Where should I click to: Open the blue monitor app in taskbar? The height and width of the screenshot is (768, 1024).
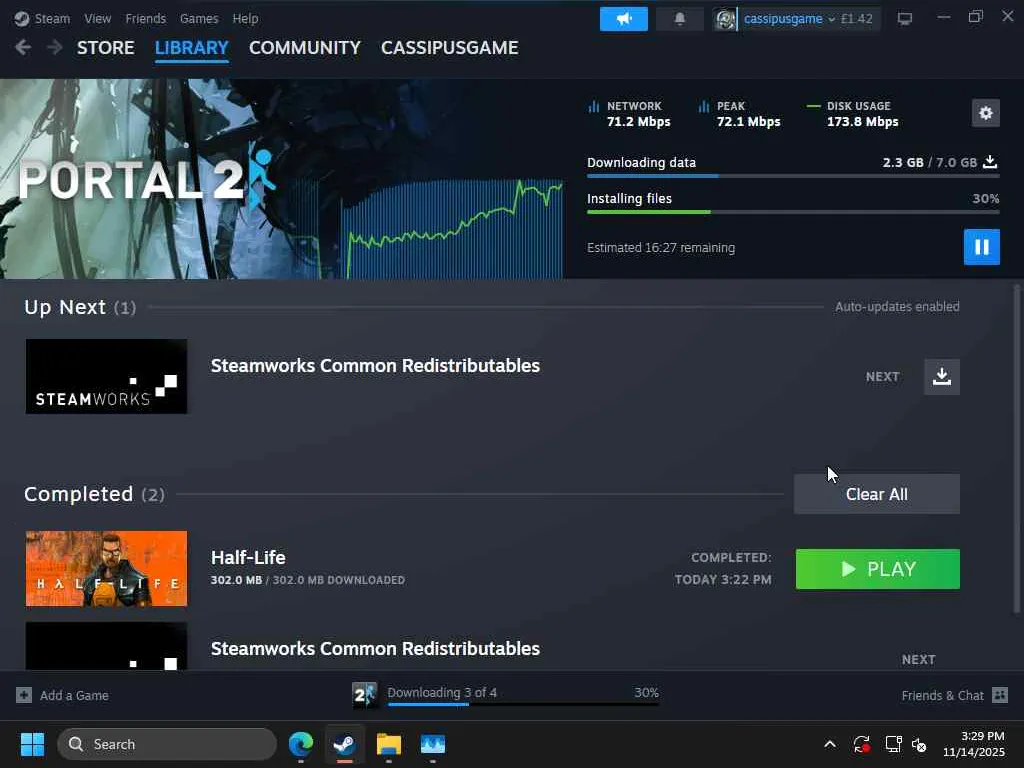[432, 744]
